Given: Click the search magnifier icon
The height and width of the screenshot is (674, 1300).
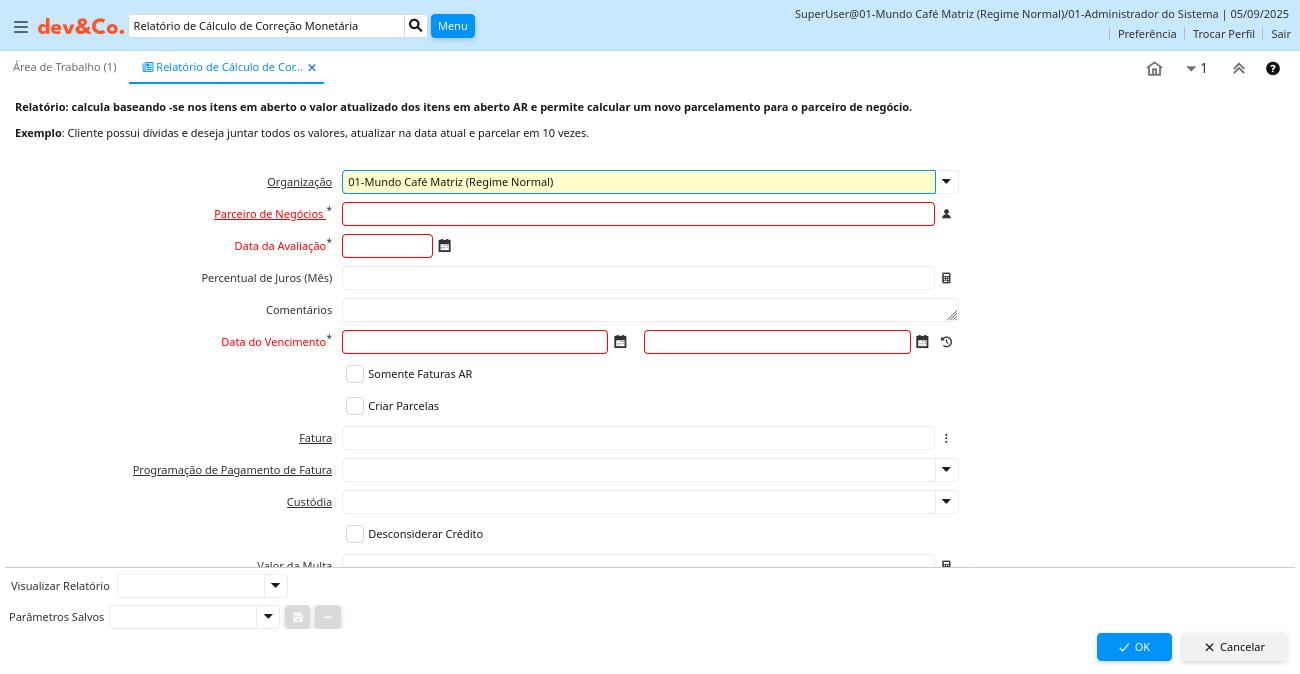Looking at the screenshot, I should tap(416, 26).
